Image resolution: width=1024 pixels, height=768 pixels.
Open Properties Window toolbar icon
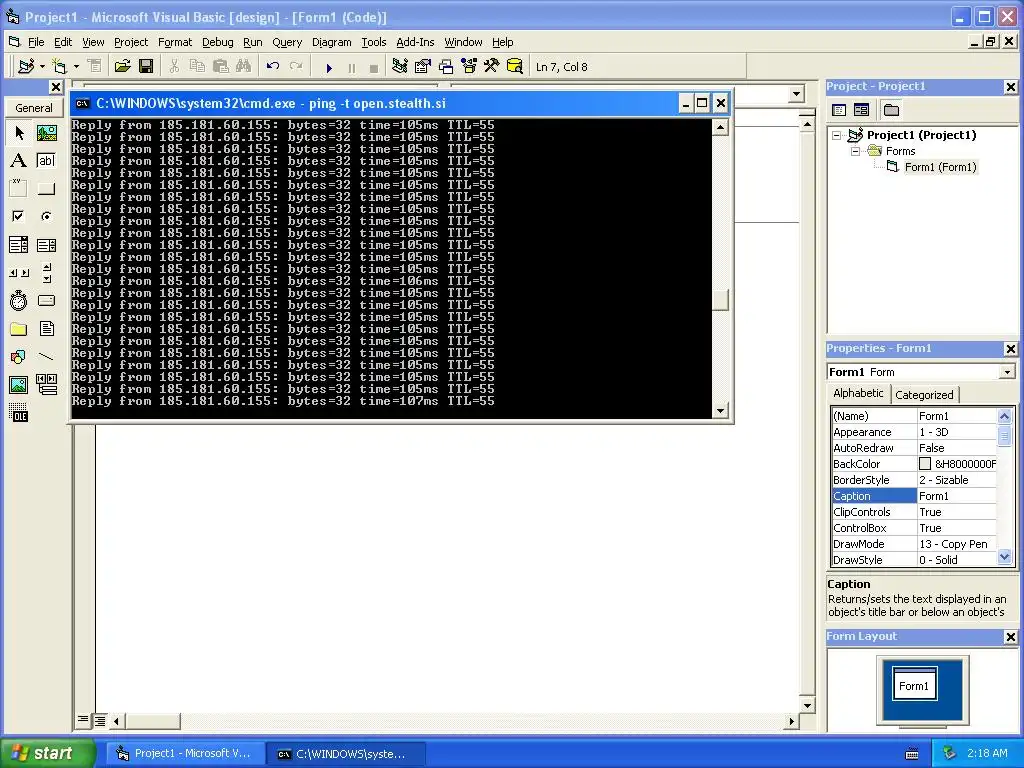click(x=423, y=66)
